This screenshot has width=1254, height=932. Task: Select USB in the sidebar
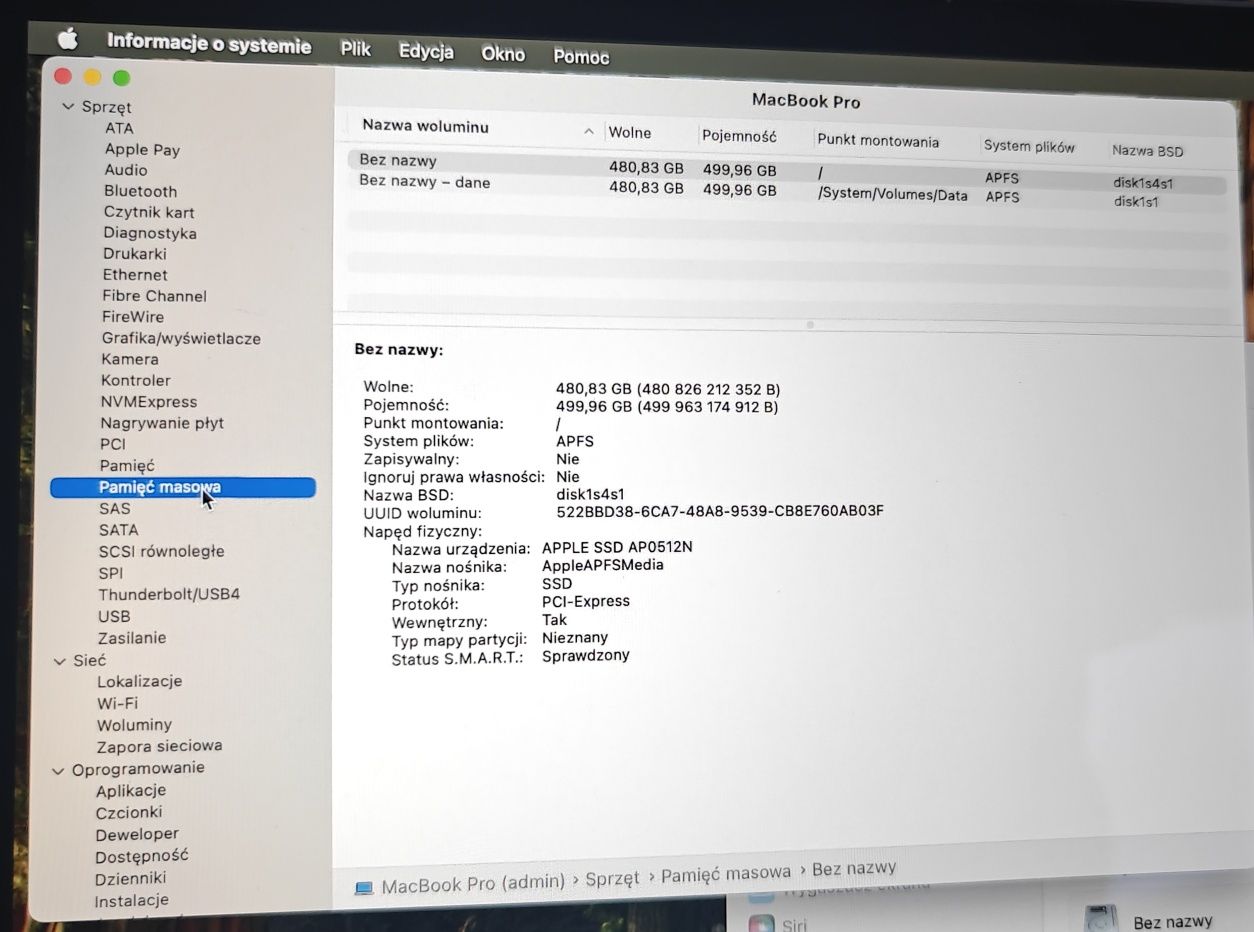coord(114,617)
